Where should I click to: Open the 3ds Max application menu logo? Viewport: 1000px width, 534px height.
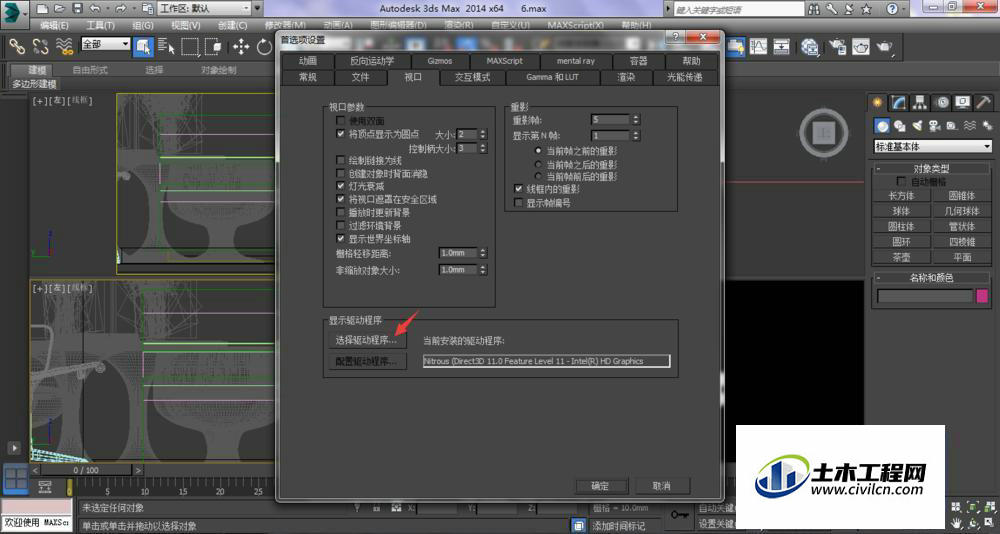coord(14,13)
